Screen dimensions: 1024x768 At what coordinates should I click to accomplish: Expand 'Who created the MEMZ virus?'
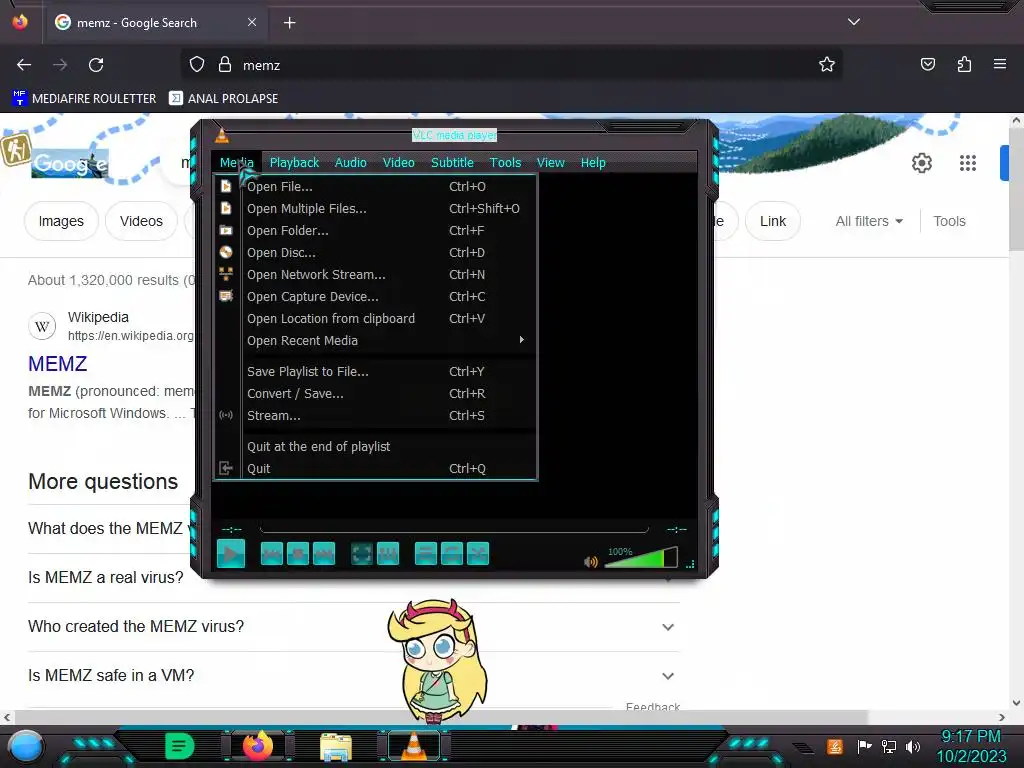353,627
